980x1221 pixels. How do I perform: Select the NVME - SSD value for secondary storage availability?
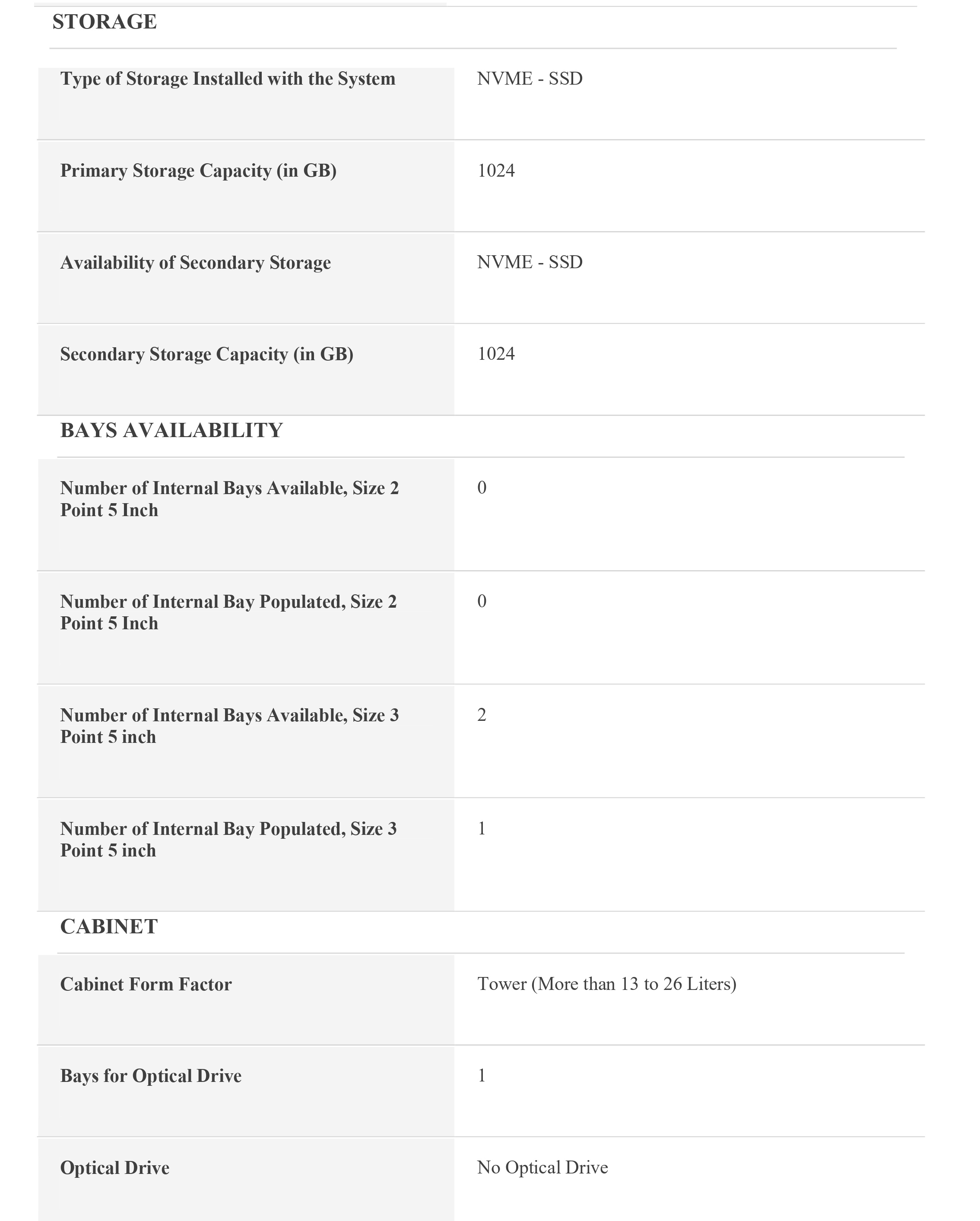click(530, 262)
